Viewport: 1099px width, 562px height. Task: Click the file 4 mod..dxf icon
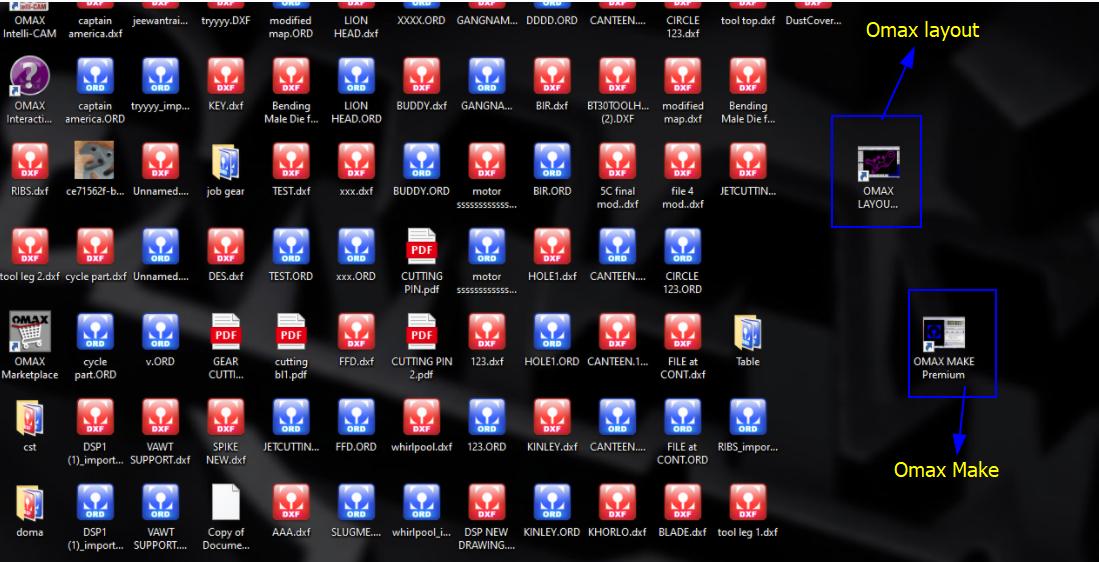coord(682,161)
